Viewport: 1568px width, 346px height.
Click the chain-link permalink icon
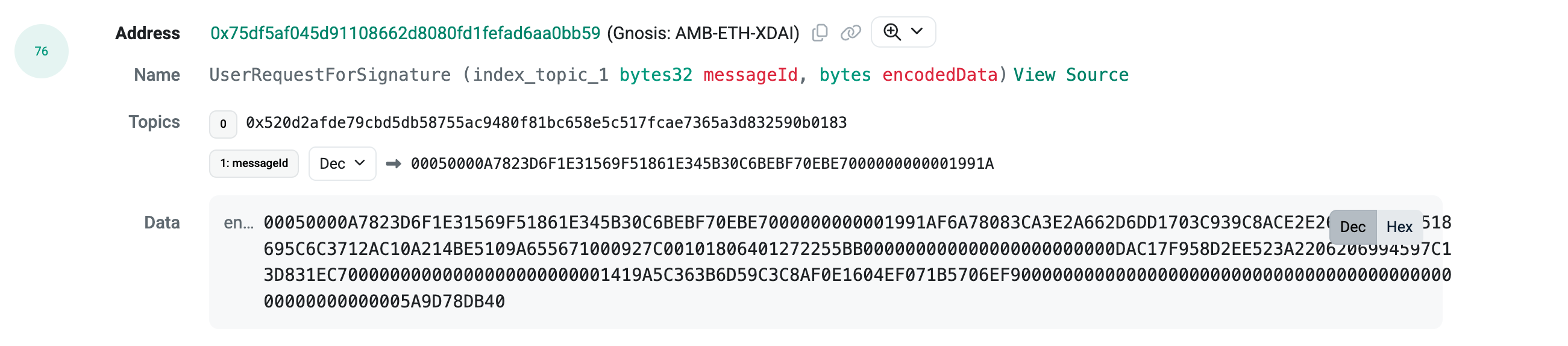tap(850, 33)
